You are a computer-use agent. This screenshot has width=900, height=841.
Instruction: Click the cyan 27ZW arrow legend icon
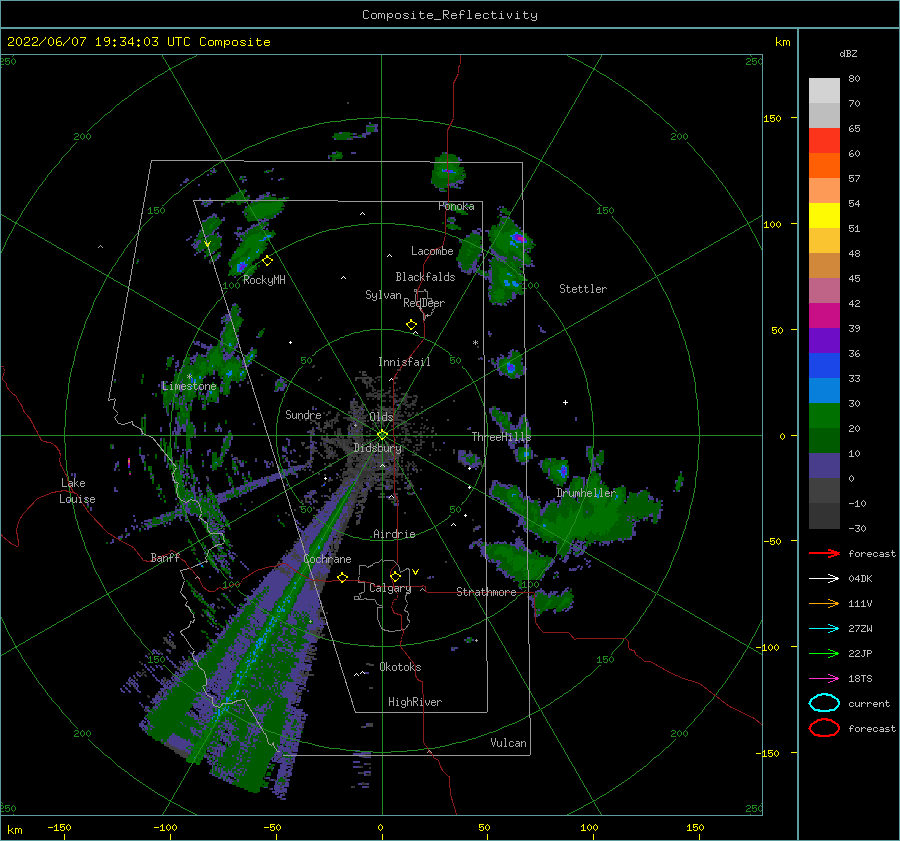click(x=824, y=629)
